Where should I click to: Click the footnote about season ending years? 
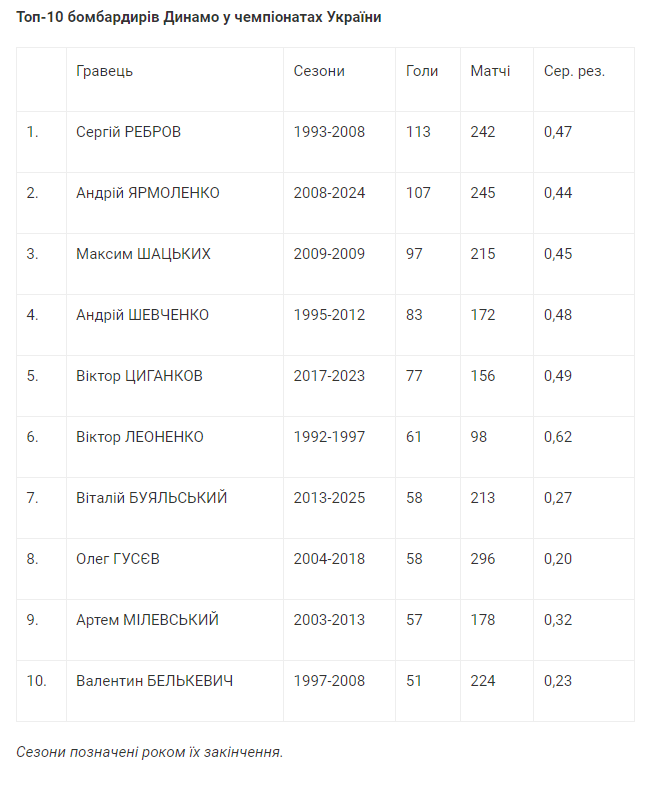150,751
